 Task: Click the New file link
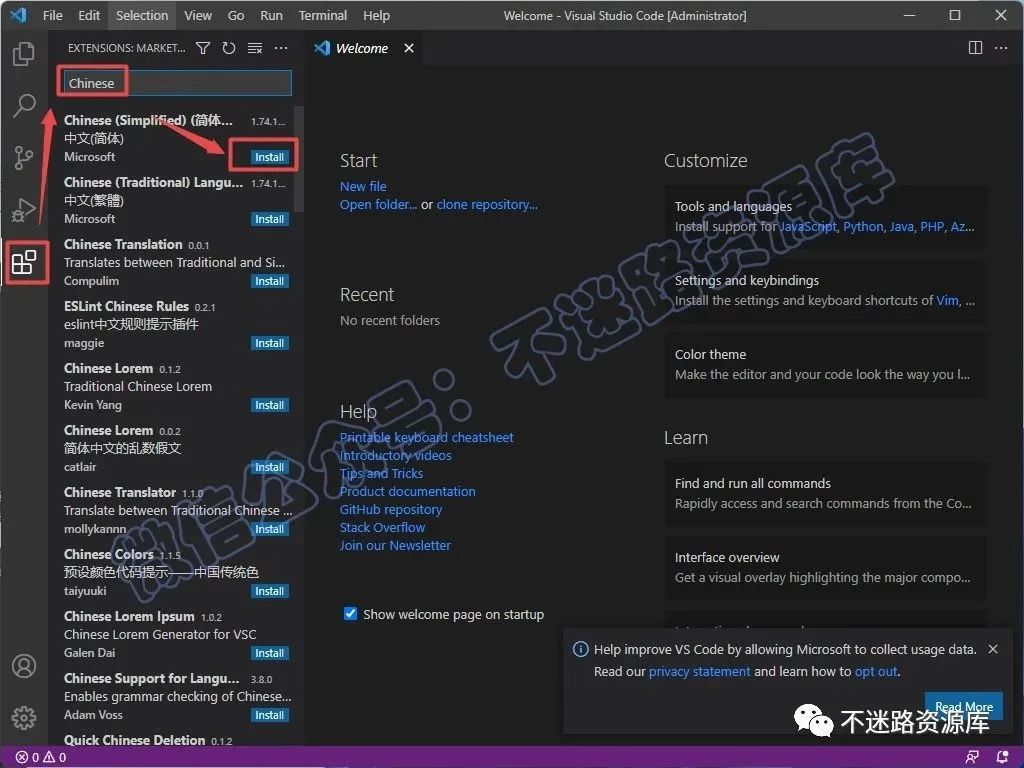click(x=363, y=187)
